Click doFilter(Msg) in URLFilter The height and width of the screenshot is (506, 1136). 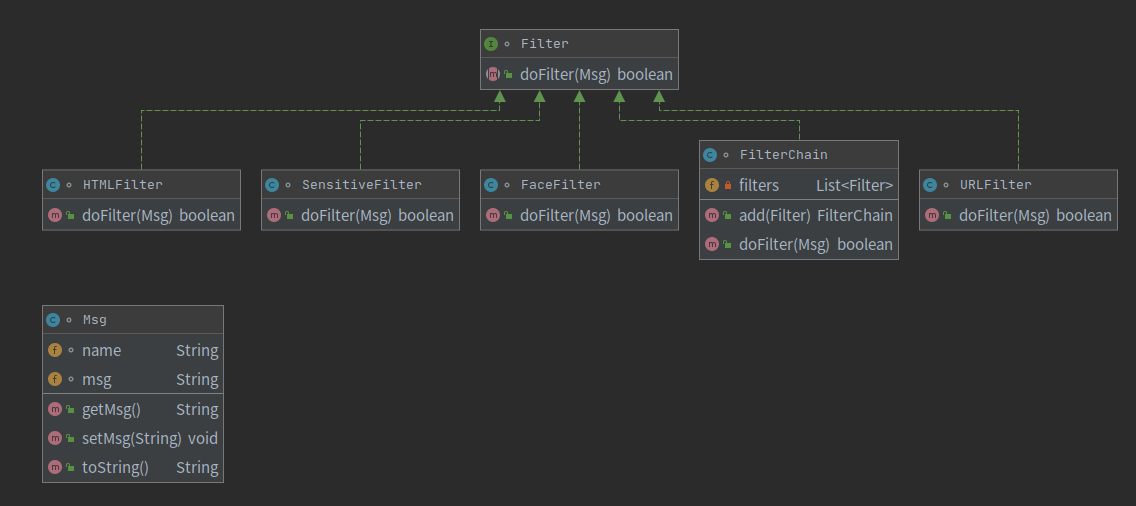1003,215
